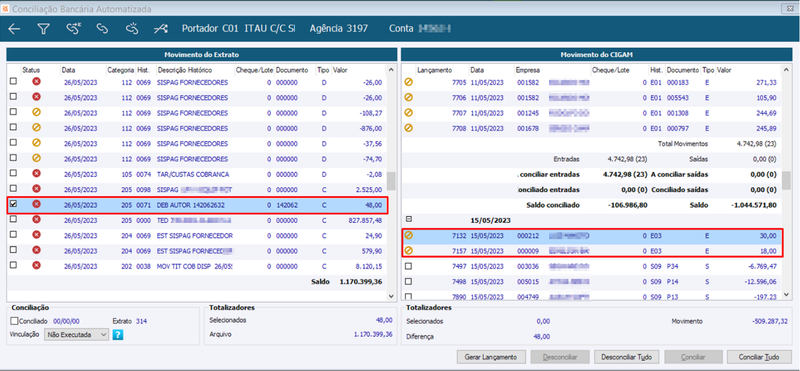This screenshot has height=371, width=800.
Task: Collapse the 15/05/2023 date group
Action: 408,219
